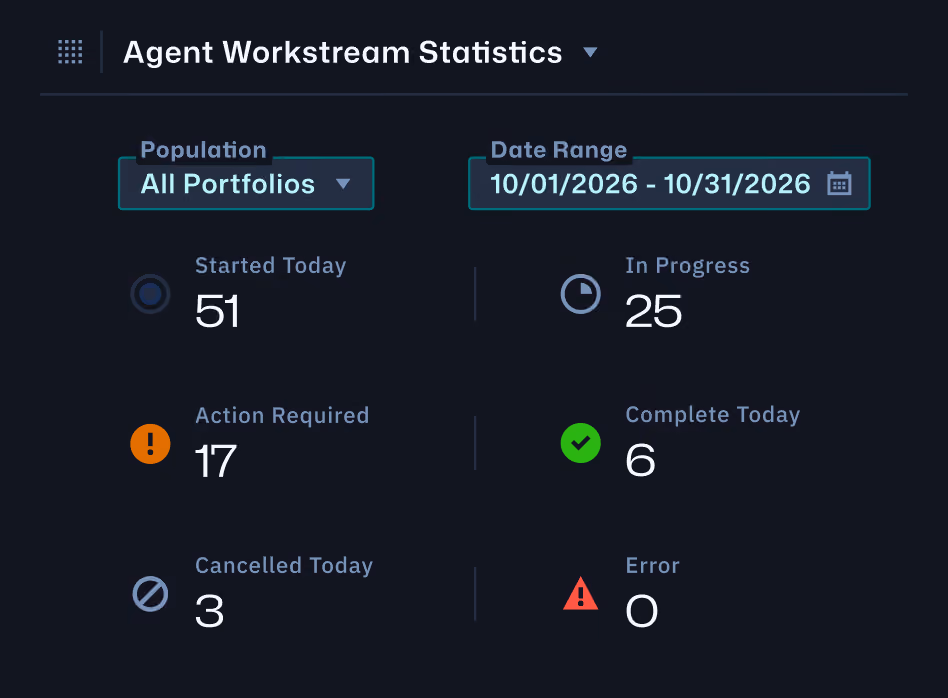Click the Population field label

coord(203,150)
